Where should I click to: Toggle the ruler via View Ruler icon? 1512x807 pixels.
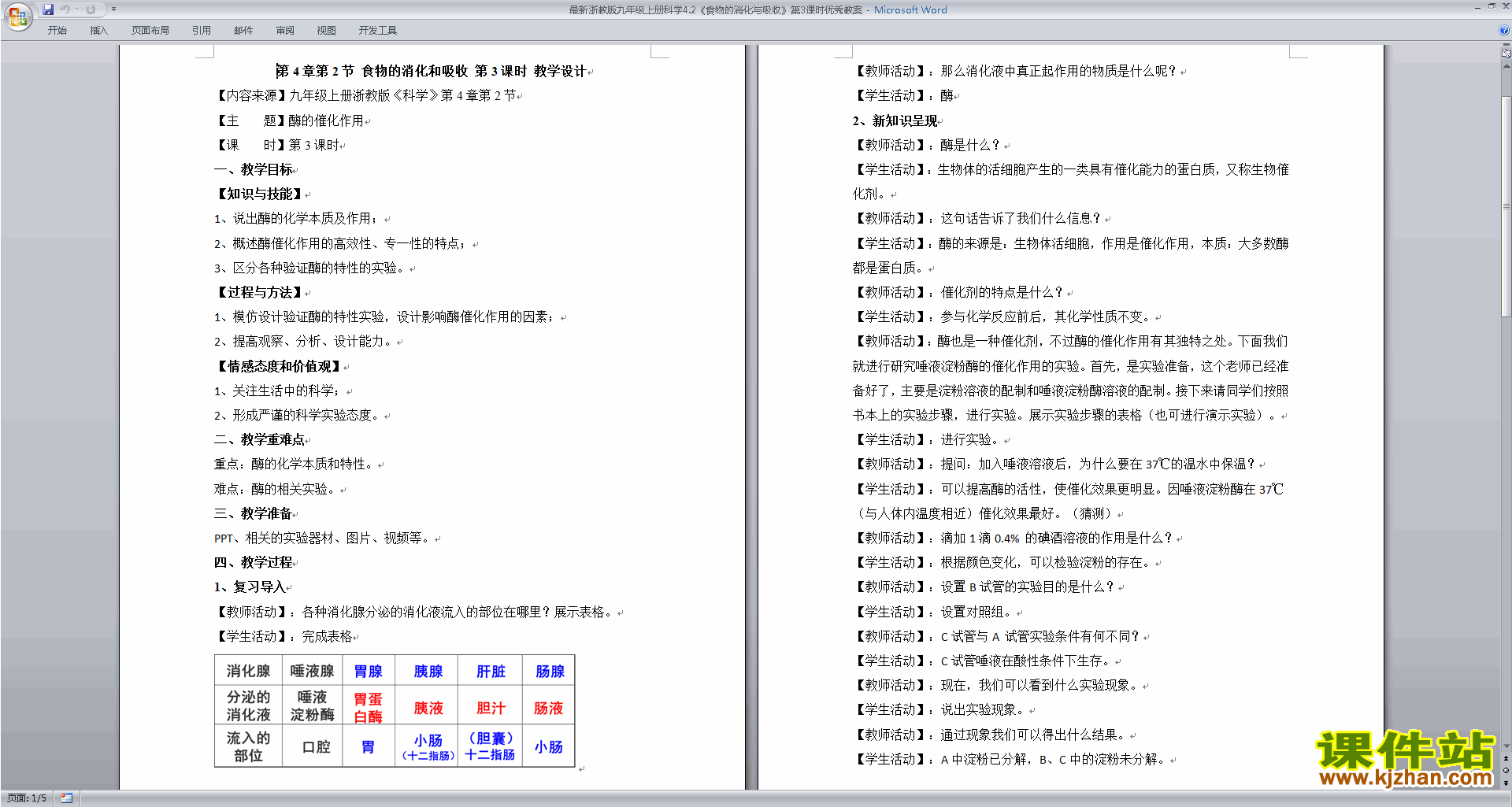coord(1506,54)
